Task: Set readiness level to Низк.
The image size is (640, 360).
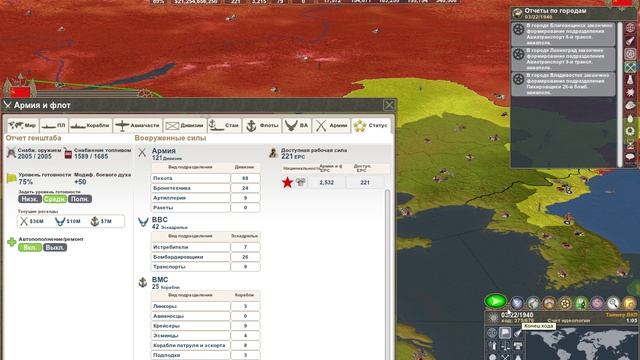Action: (x=29, y=199)
